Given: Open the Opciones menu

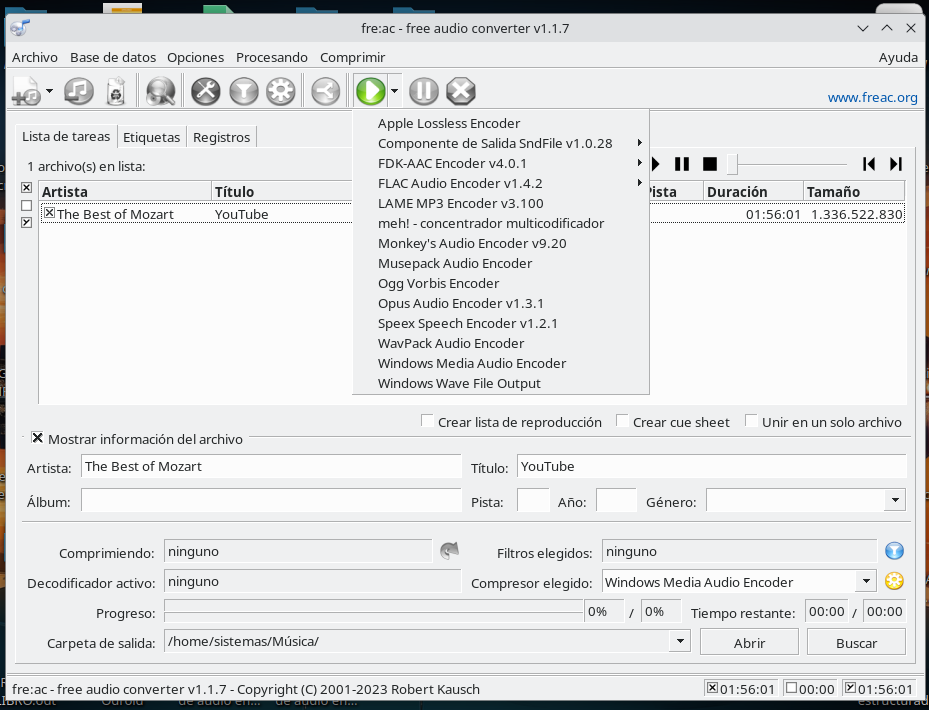Looking at the screenshot, I should [196, 57].
